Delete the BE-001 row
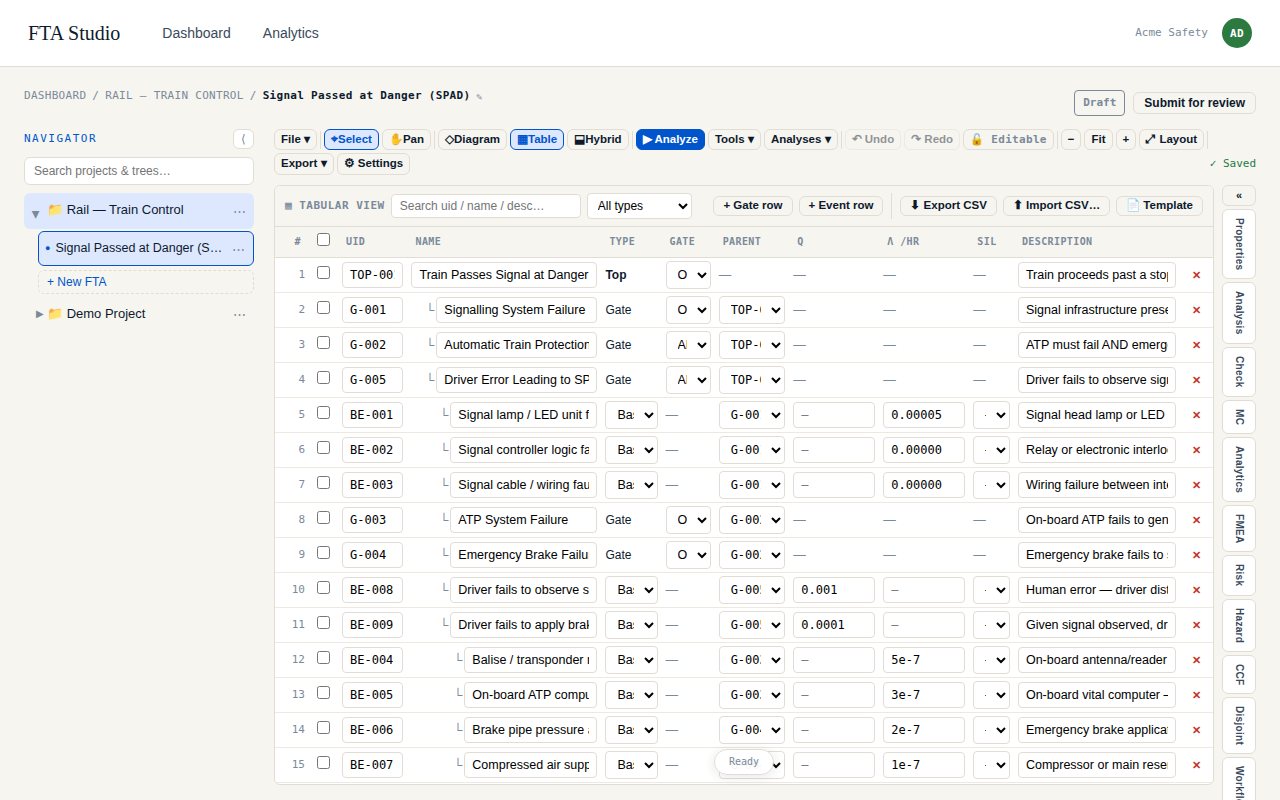Viewport: 1280px width, 800px height. click(1196, 415)
